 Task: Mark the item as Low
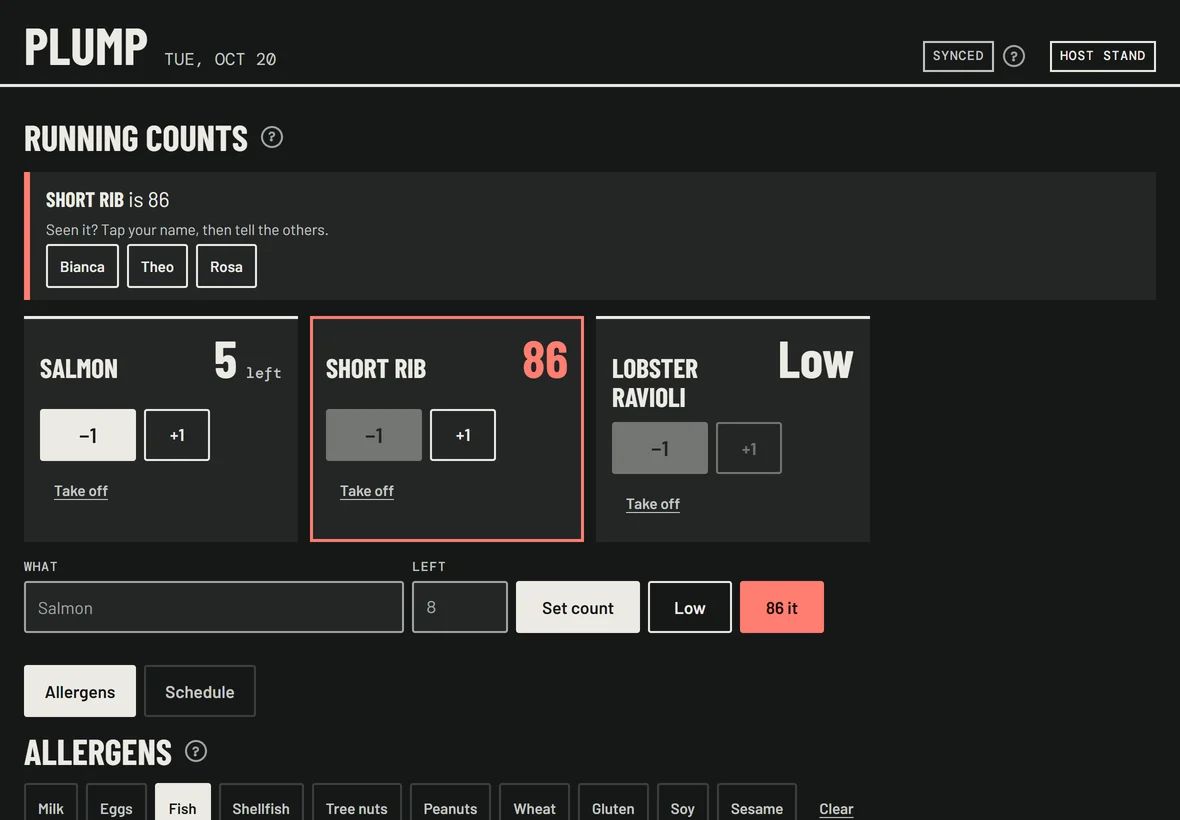click(x=690, y=607)
